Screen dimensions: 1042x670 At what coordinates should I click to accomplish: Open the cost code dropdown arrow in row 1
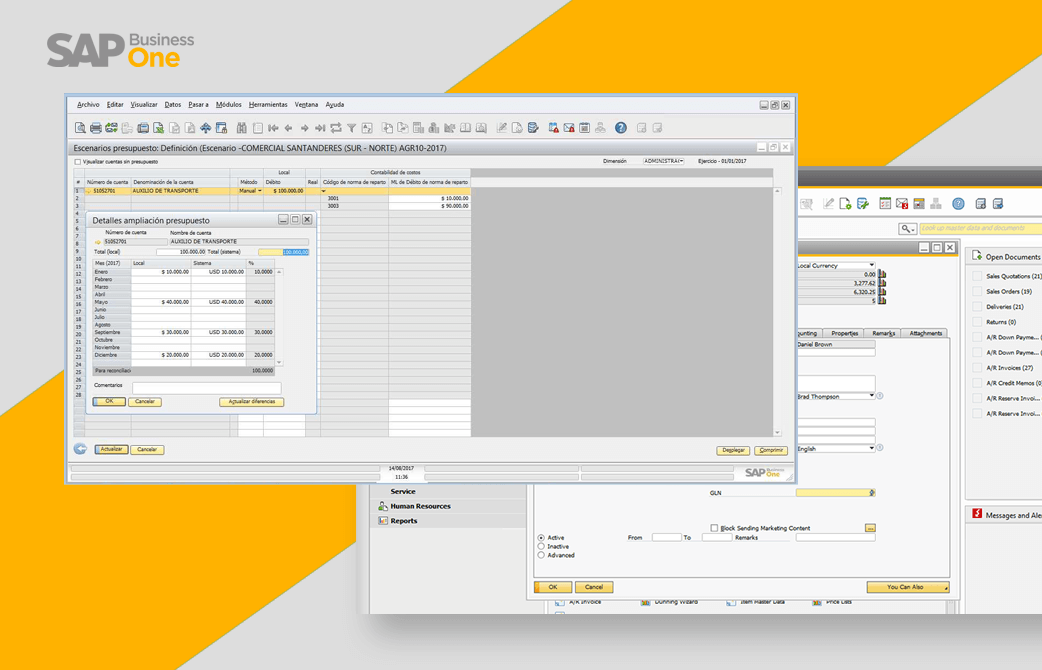(324, 191)
